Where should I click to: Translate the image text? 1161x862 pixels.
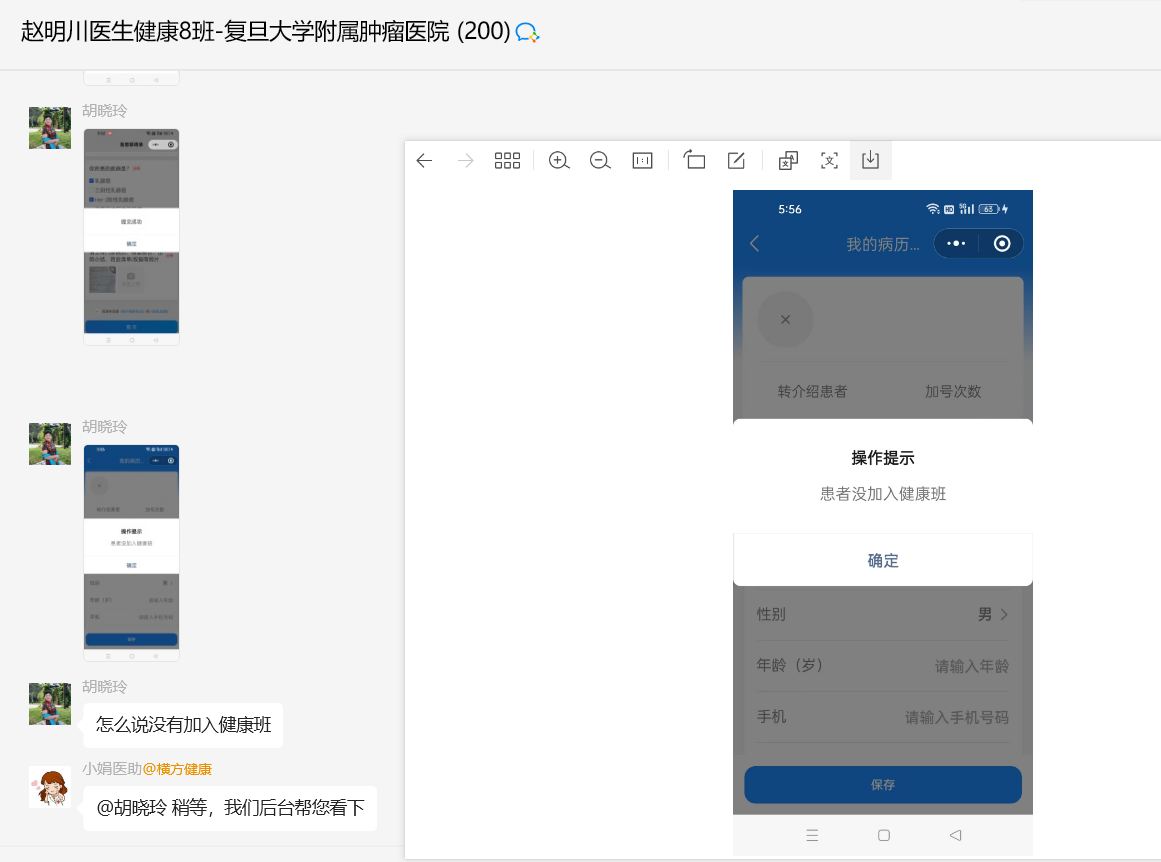788,161
